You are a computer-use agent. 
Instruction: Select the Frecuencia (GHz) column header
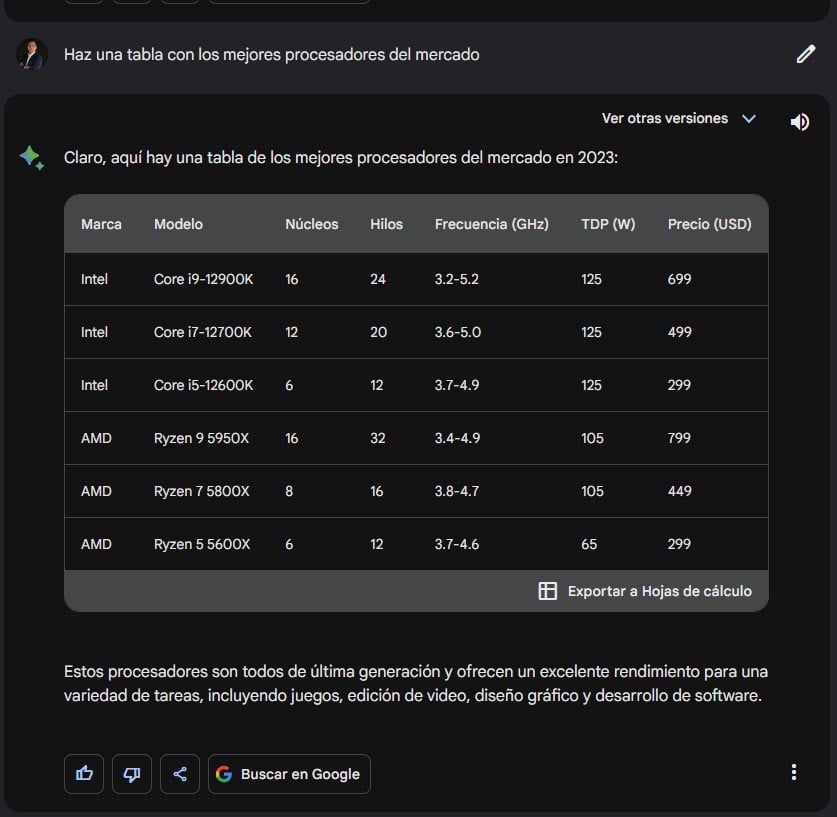[492, 224]
